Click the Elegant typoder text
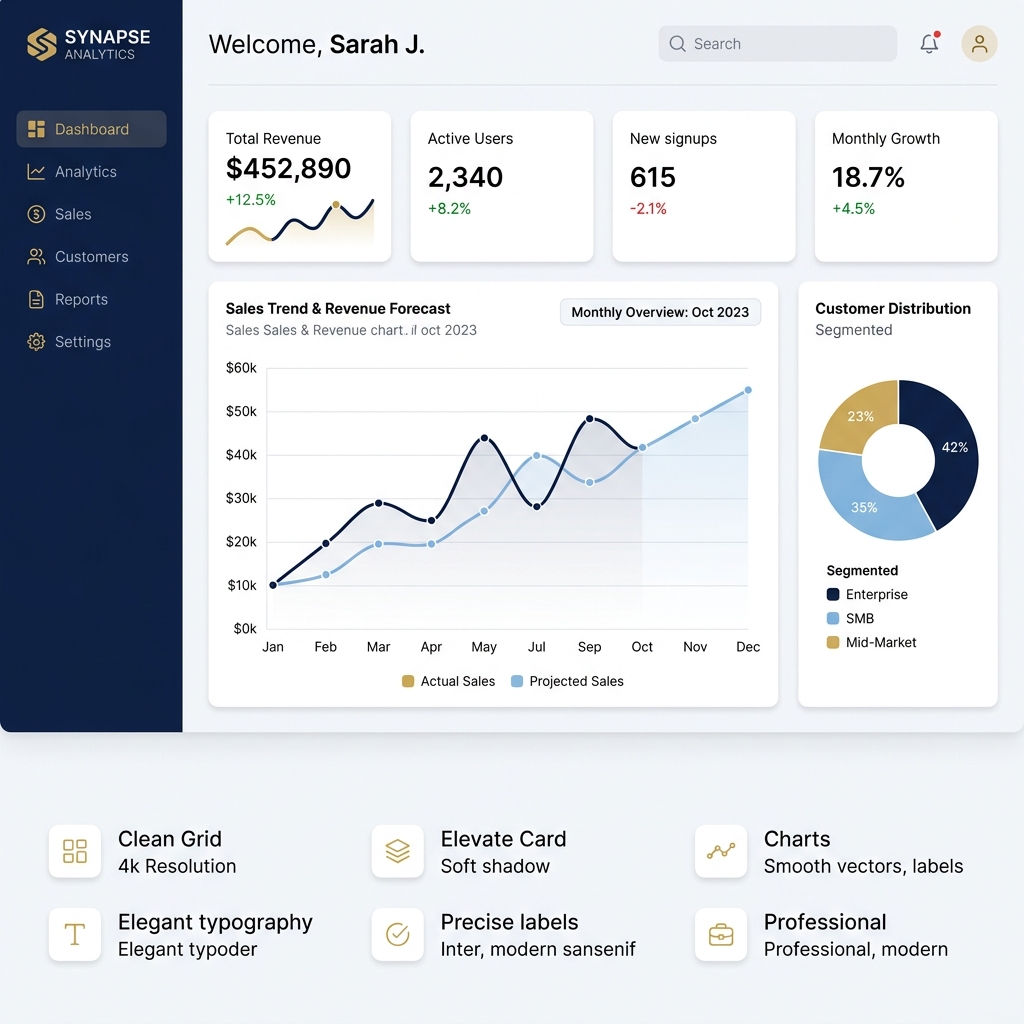The height and width of the screenshot is (1024, 1024). tap(187, 949)
